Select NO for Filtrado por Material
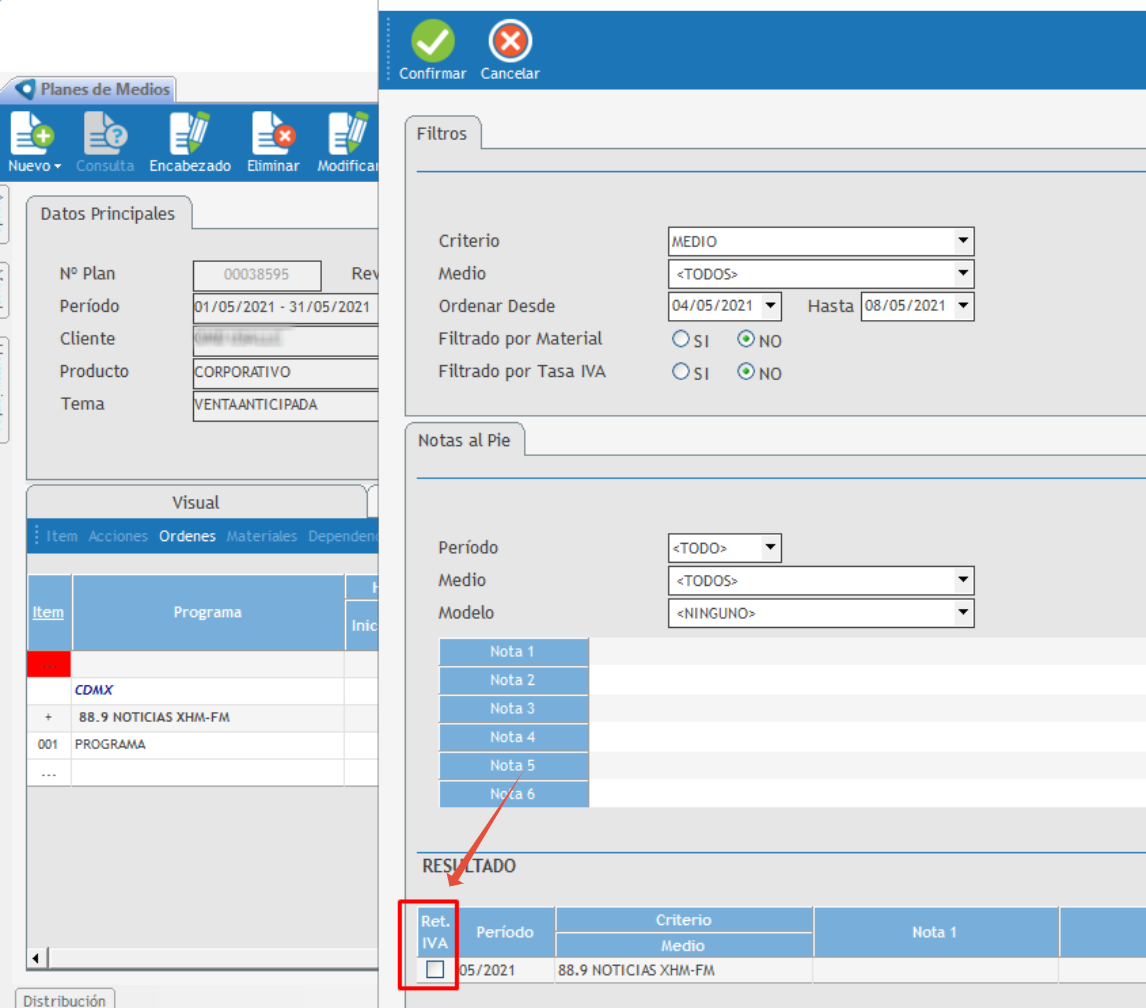This screenshot has width=1146, height=1008. coord(745,339)
